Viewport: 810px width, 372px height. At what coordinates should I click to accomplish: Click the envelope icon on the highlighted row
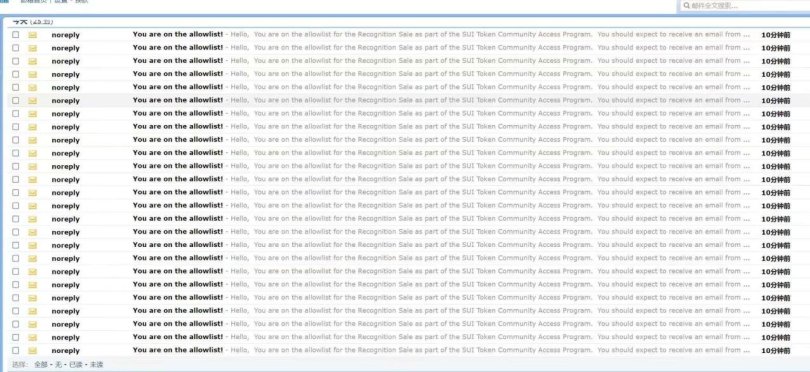pyautogui.click(x=33, y=101)
